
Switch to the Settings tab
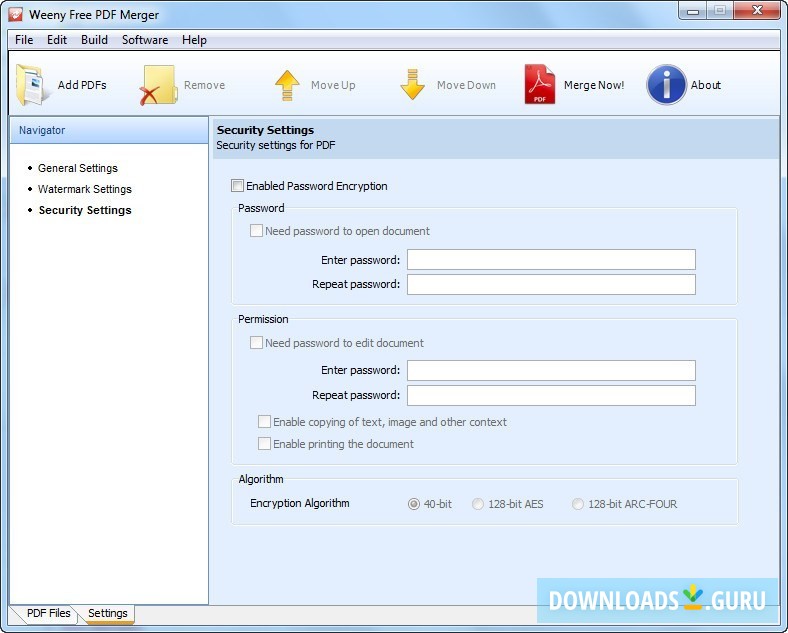(x=108, y=613)
